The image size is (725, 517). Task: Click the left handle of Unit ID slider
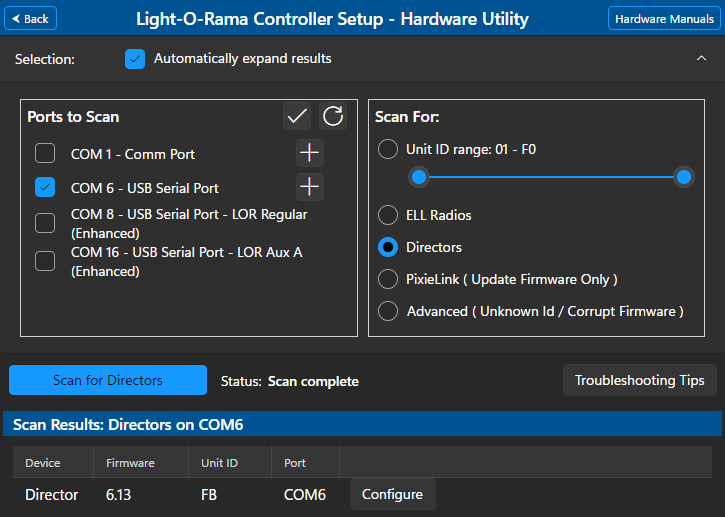click(x=419, y=177)
